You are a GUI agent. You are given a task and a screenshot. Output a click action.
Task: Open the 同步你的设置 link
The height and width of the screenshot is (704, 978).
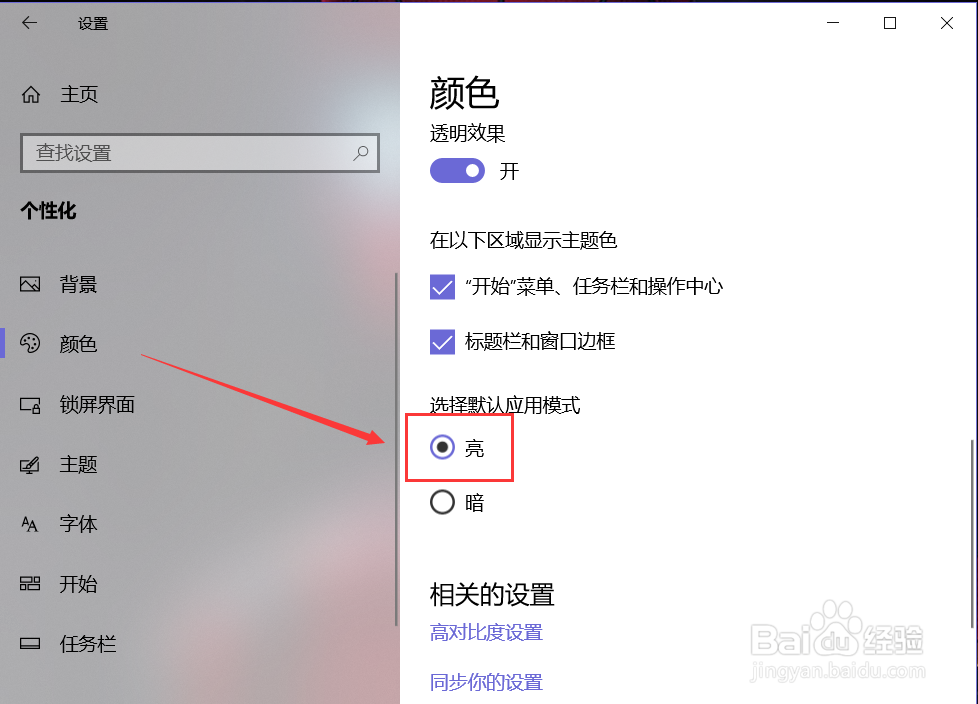[x=486, y=682]
